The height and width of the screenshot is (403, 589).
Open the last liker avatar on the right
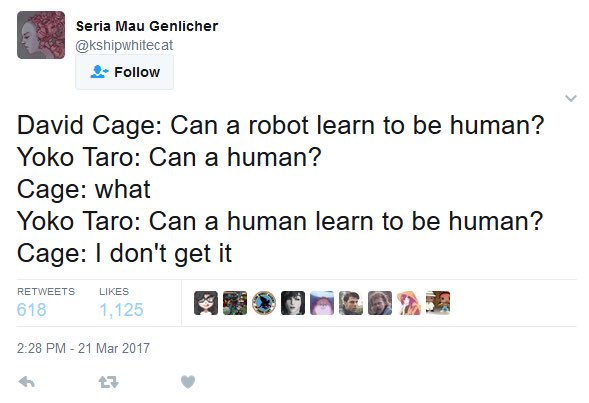[438, 303]
